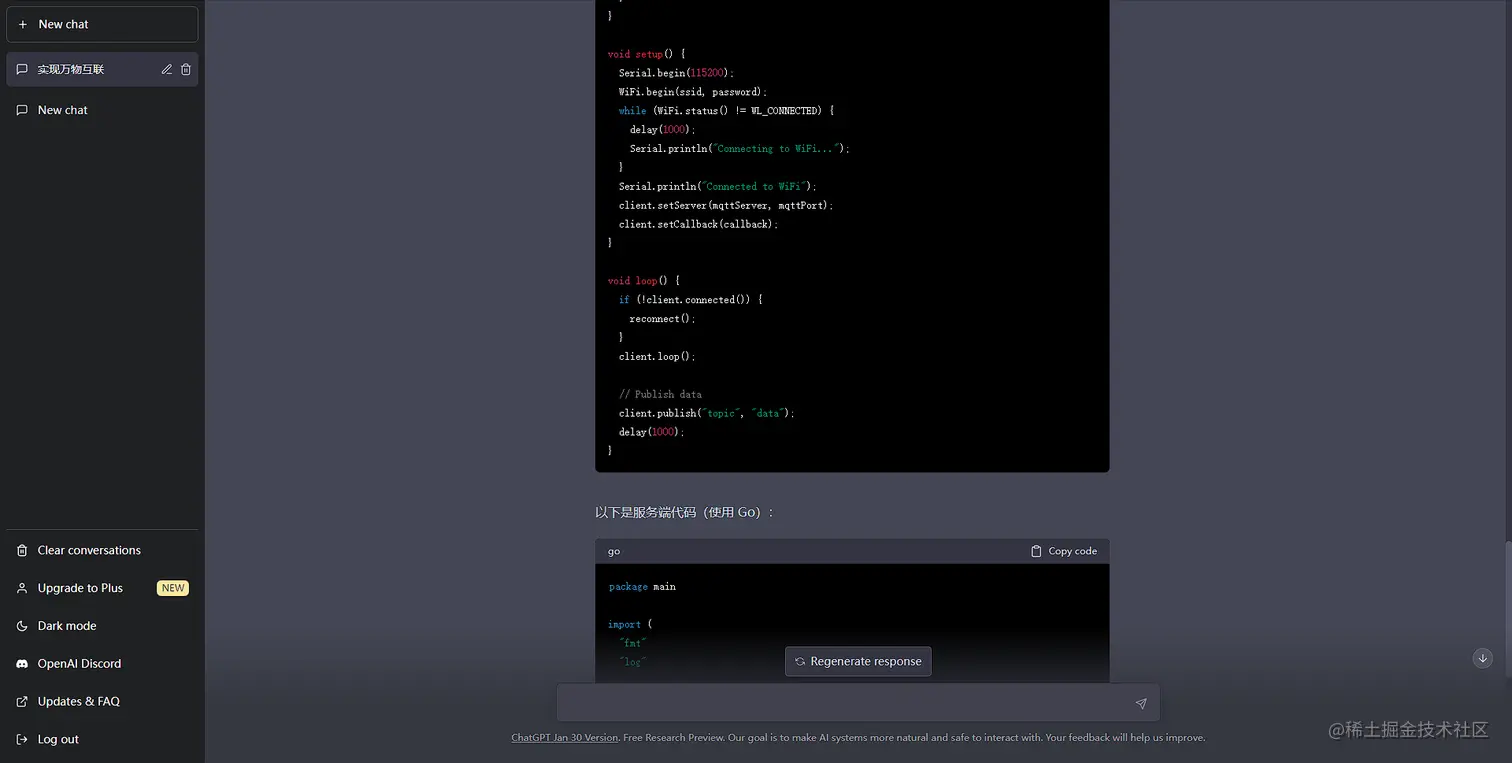Click code line Serial.begin(115200);
The image size is (1512, 763).
(x=677, y=73)
